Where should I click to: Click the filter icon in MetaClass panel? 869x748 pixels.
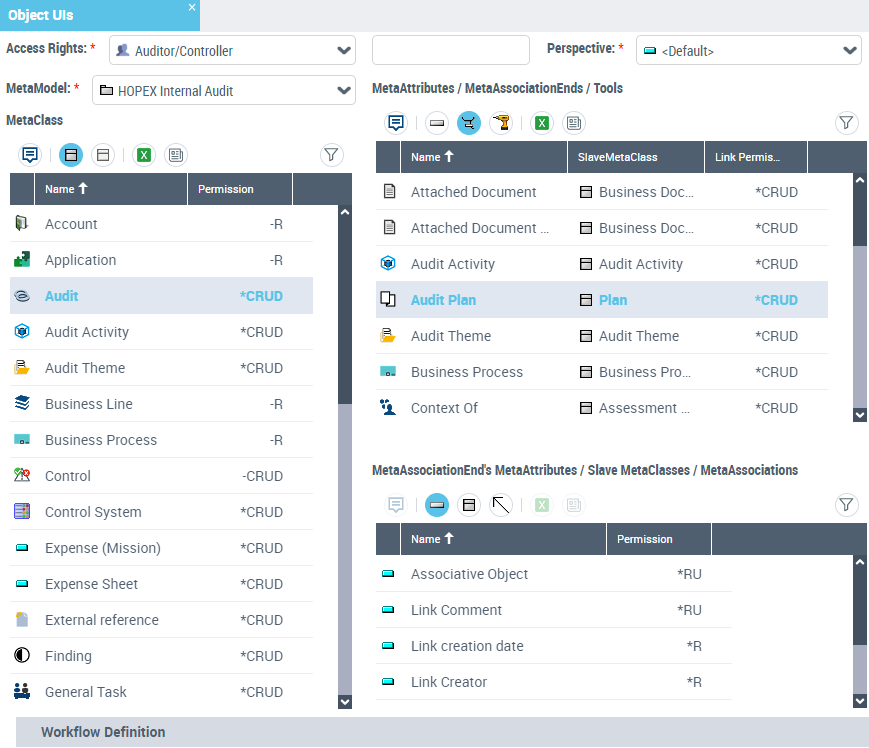[x=331, y=155]
